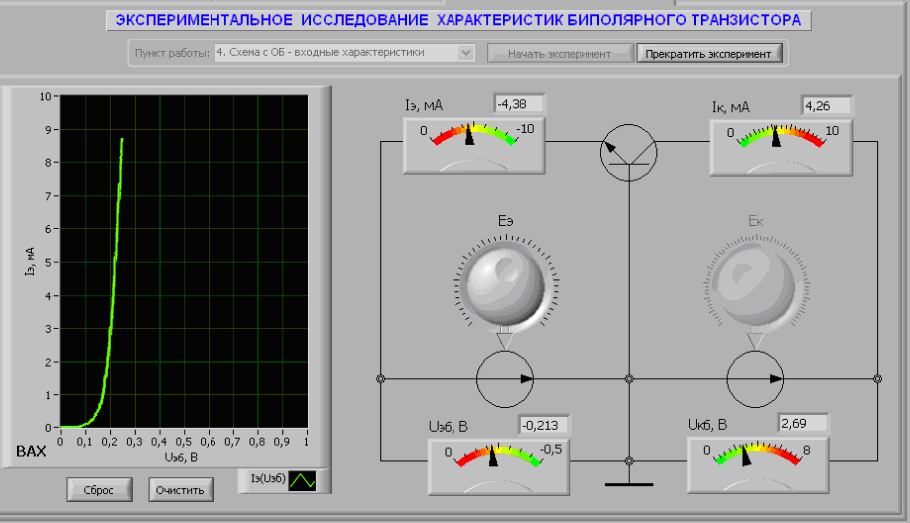Click the Сброс button below graph
The height and width of the screenshot is (523, 910).
tap(99, 490)
